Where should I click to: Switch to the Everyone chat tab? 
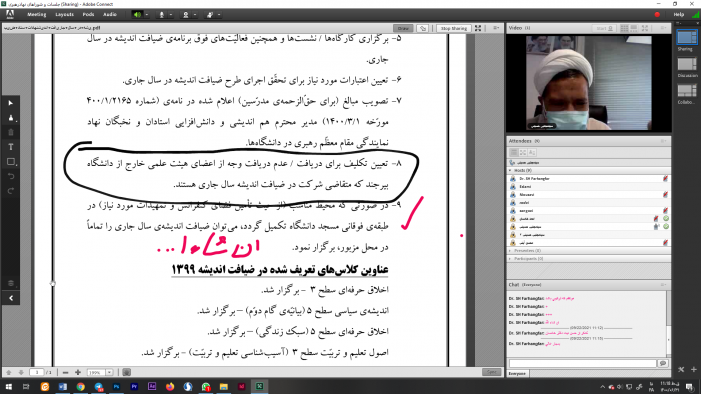point(517,373)
